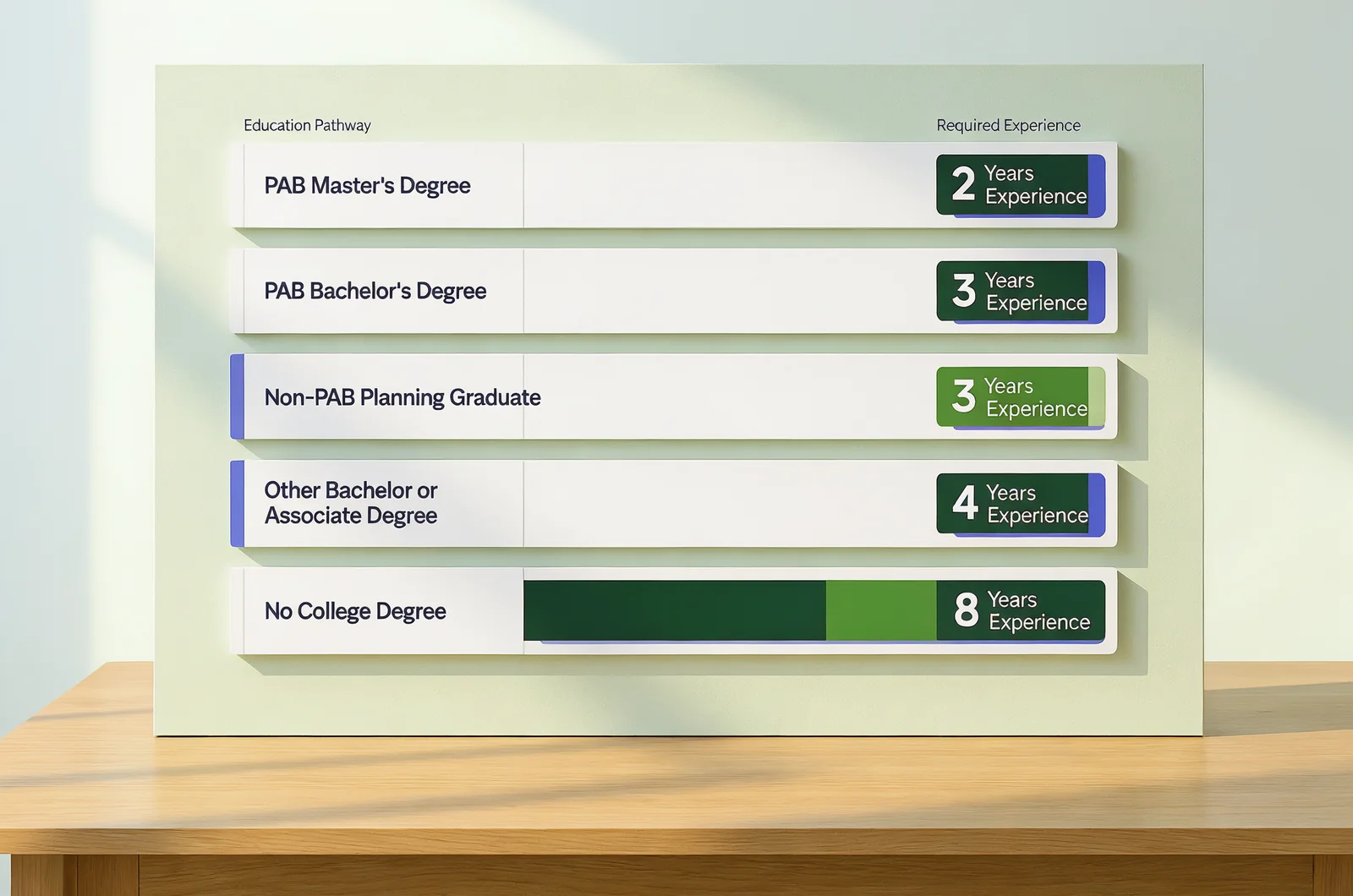This screenshot has height=896, width=1353.
Task: Click Non-PAB Planning Graduate's light green 3 Years badge
Action: [1021, 397]
